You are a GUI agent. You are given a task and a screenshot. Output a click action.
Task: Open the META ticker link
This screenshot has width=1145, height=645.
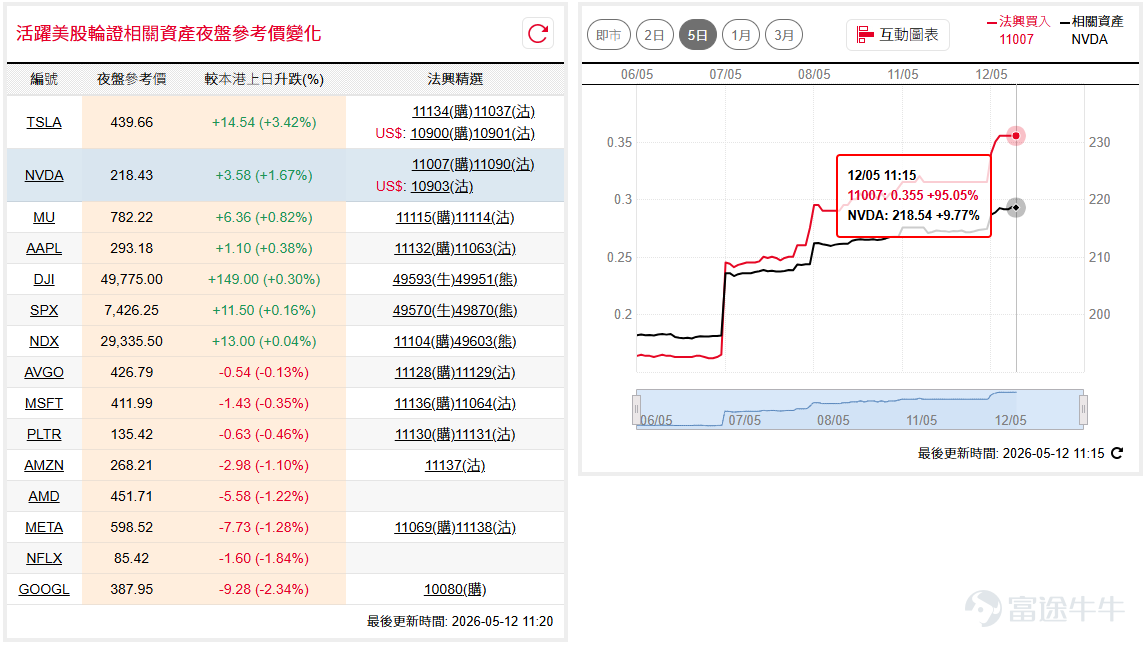tap(44, 527)
